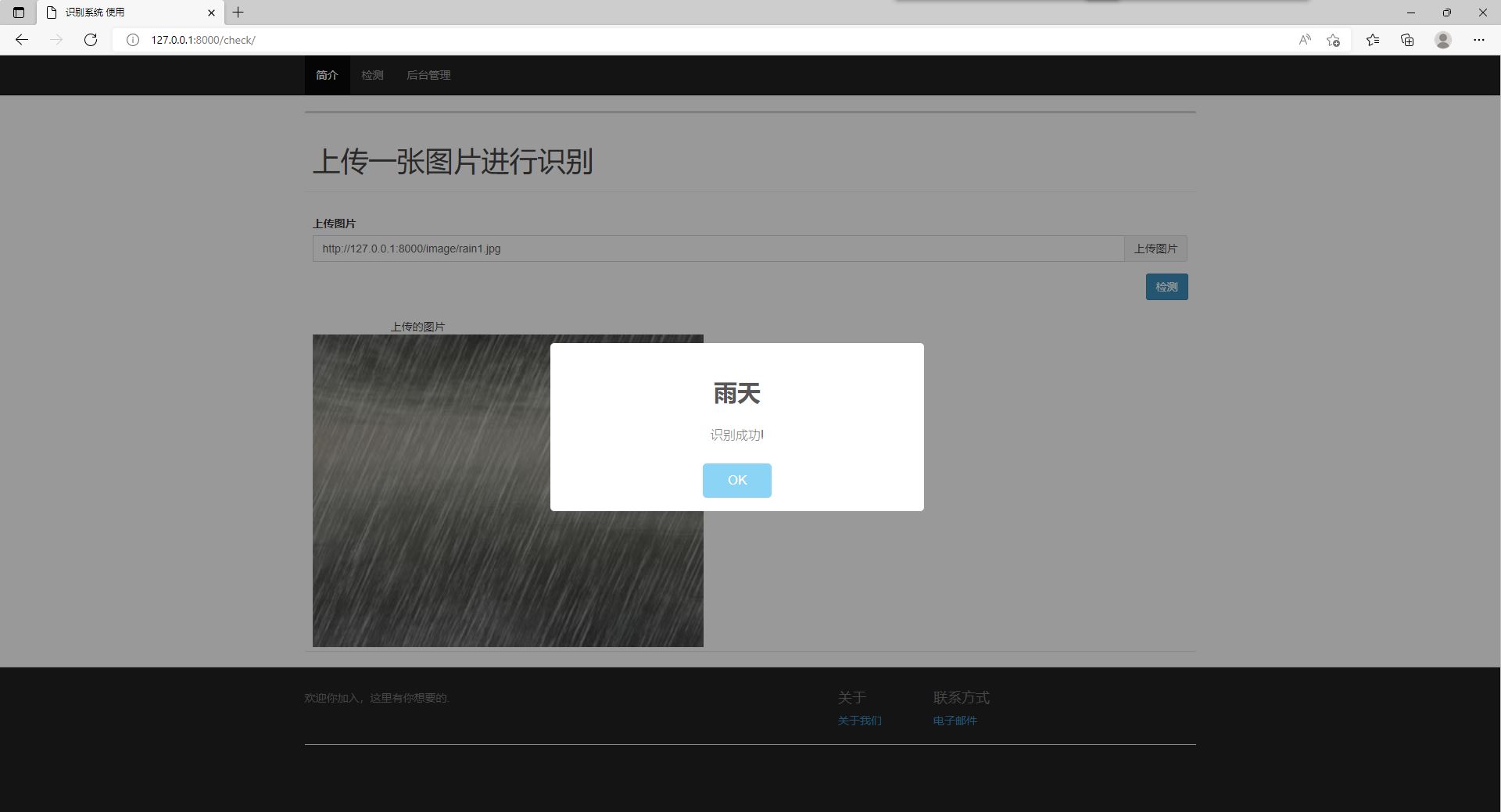Open the 电子邮件 footer link
The width and height of the screenshot is (1501, 812).
point(955,721)
